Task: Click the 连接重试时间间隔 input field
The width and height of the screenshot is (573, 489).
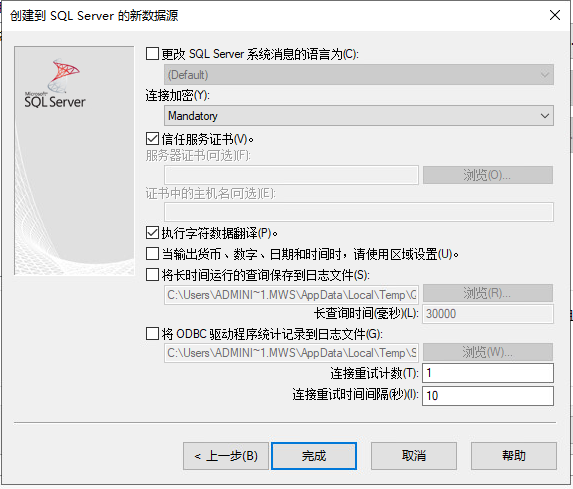Action: [488, 396]
